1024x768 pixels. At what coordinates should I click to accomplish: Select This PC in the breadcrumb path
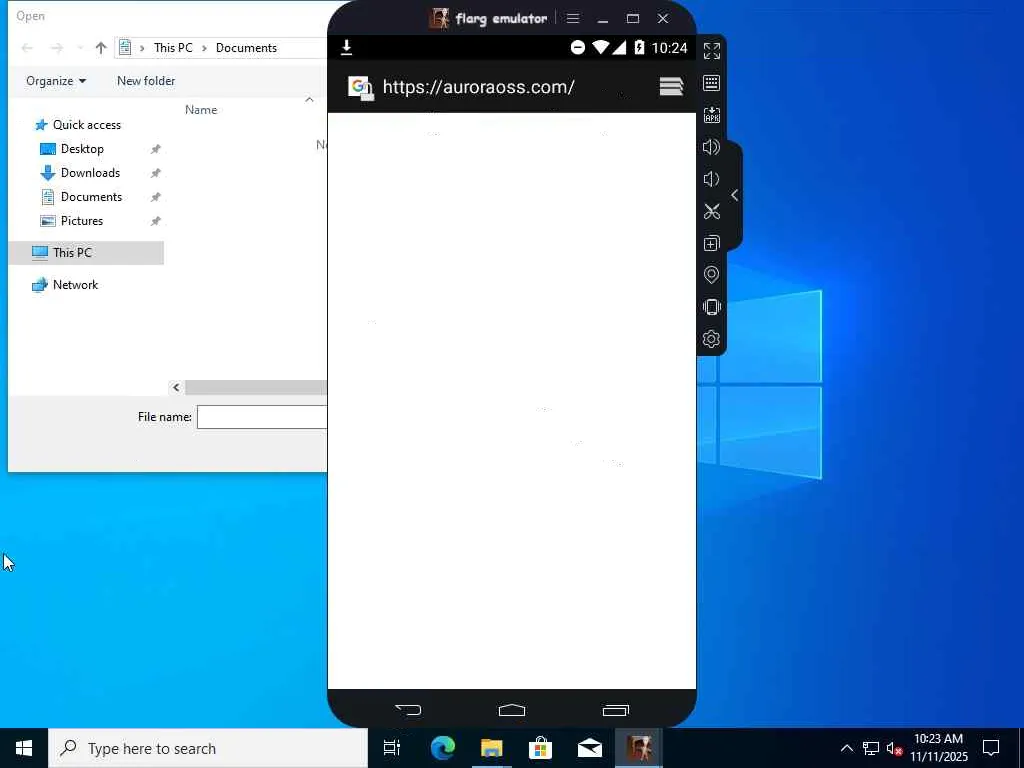pos(173,48)
